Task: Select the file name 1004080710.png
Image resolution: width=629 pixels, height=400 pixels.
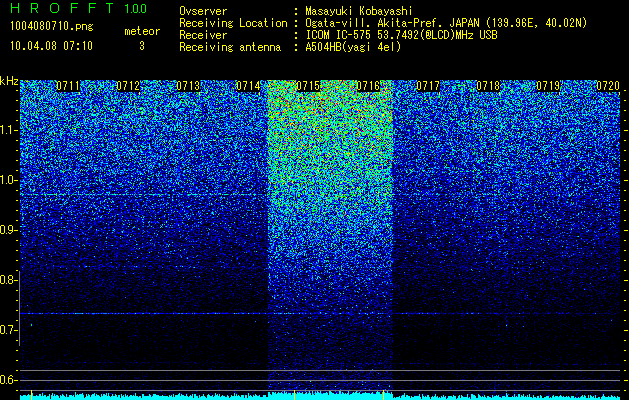Action: (51, 26)
